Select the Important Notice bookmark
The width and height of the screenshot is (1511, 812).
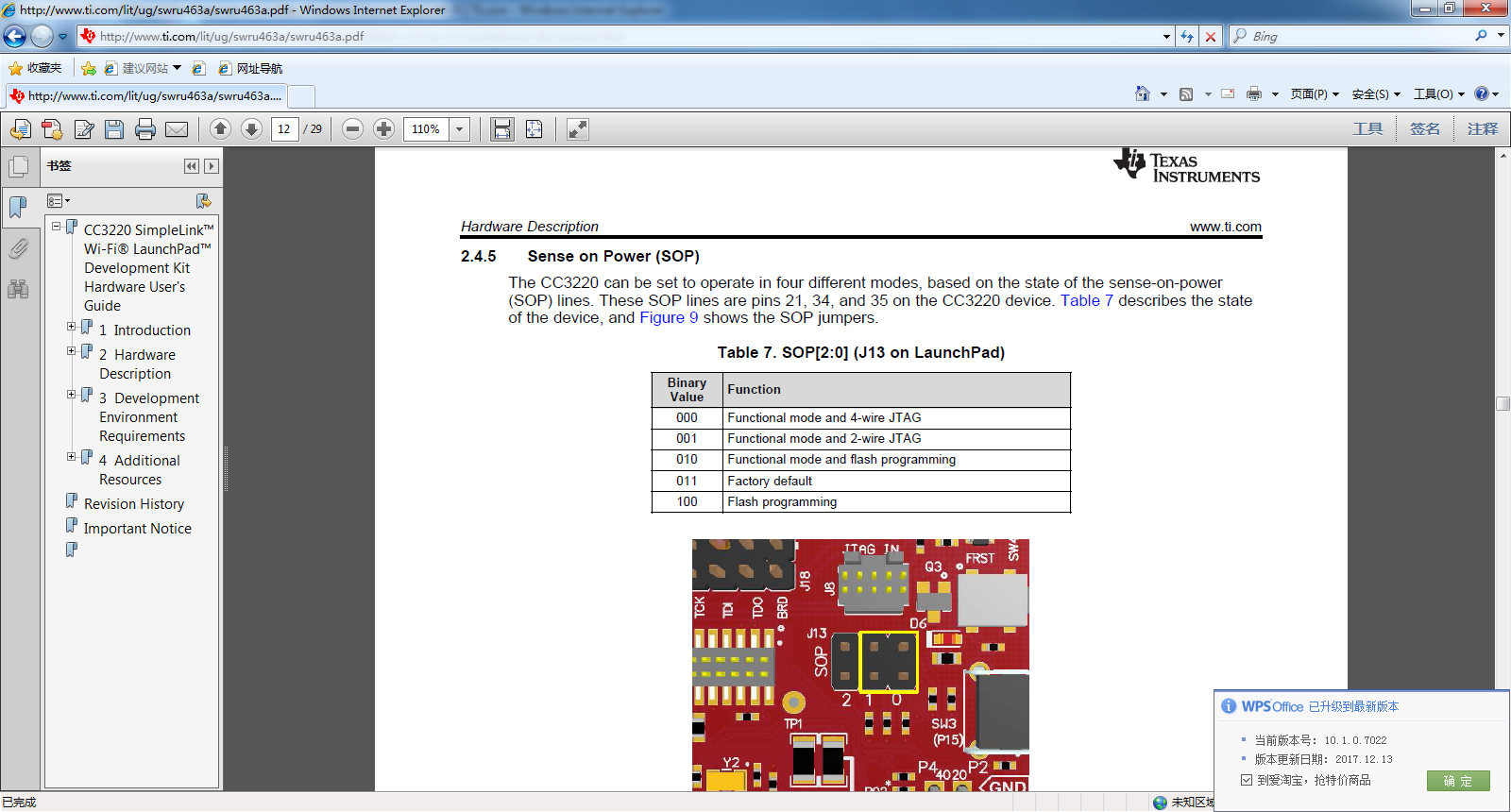click(138, 529)
